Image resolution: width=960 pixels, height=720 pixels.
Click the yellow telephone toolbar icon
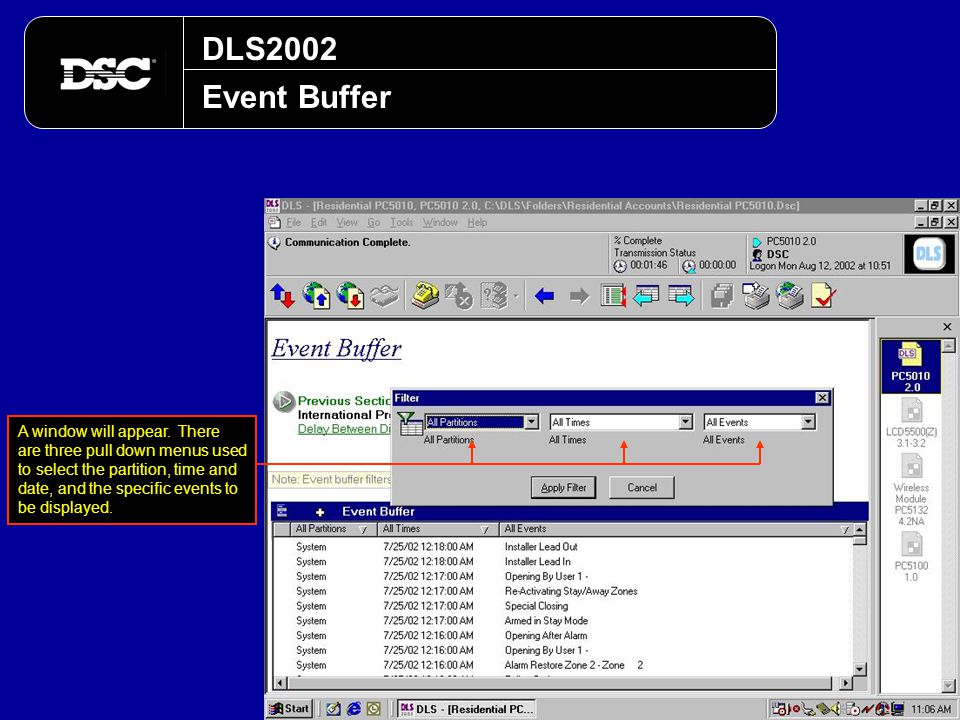[x=425, y=295]
